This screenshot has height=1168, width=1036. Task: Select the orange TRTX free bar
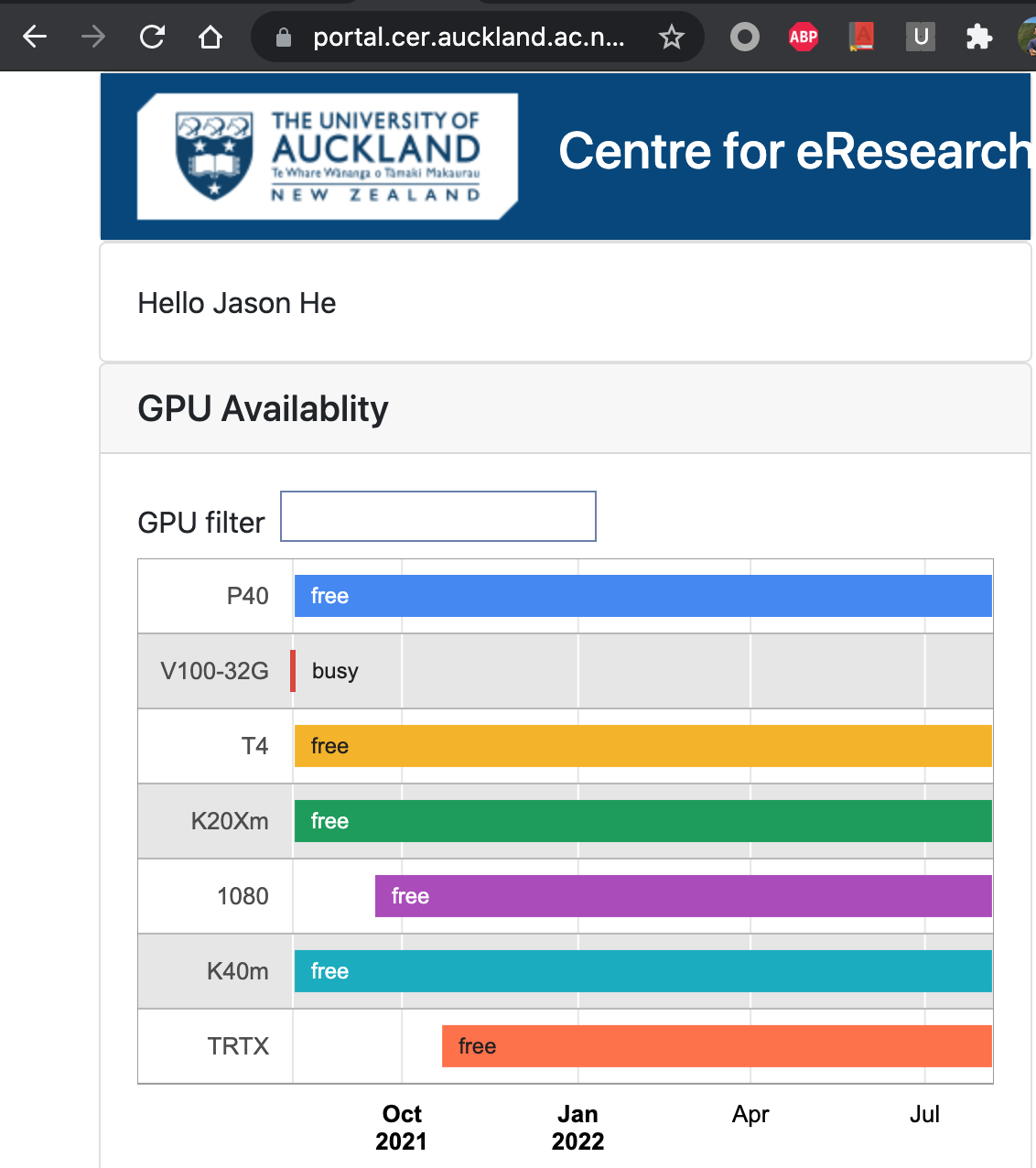(718, 1046)
